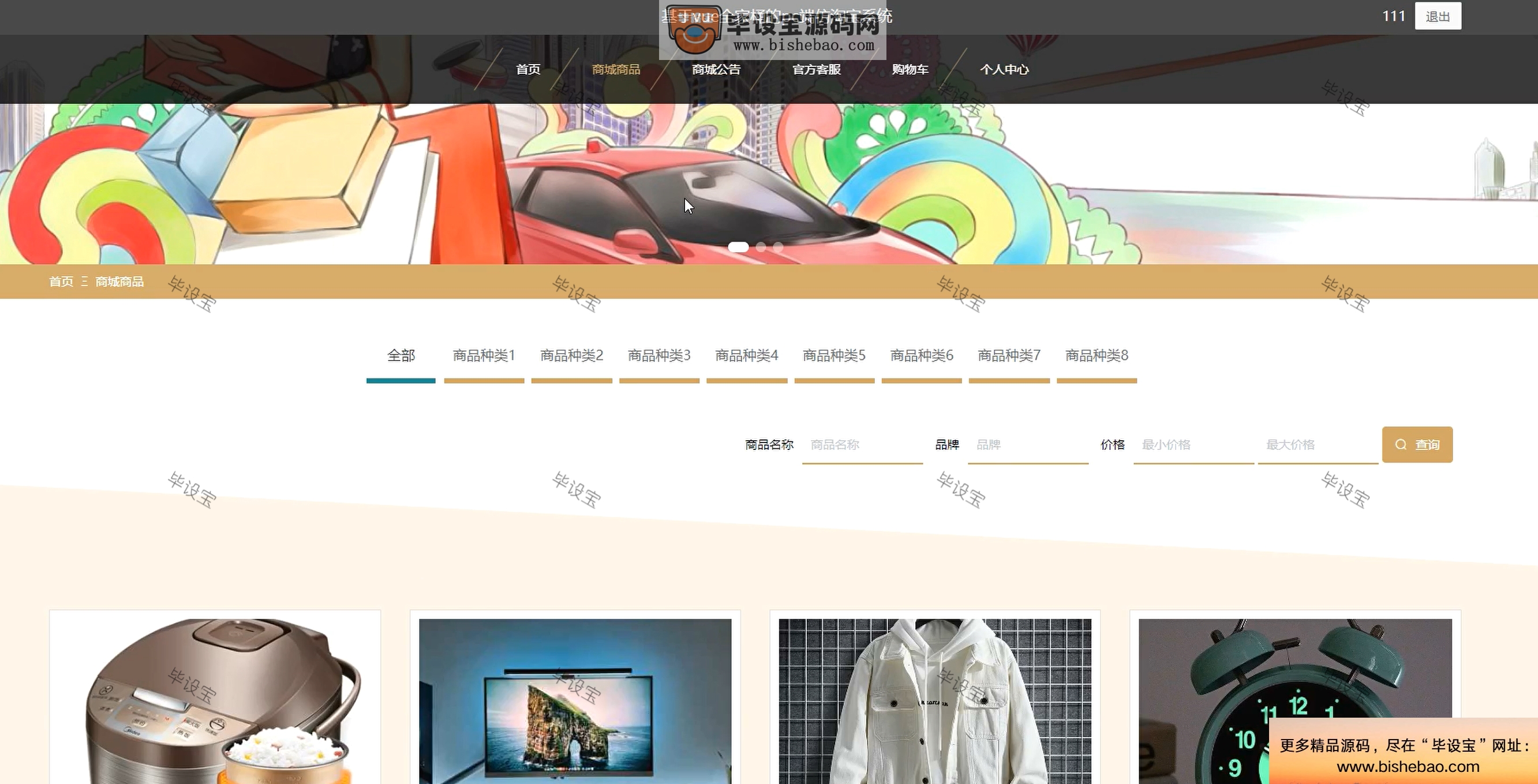Select the second carousel indicator dot
Image resolution: width=1538 pixels, height=784 pixels.
click(x=761, y=246)
